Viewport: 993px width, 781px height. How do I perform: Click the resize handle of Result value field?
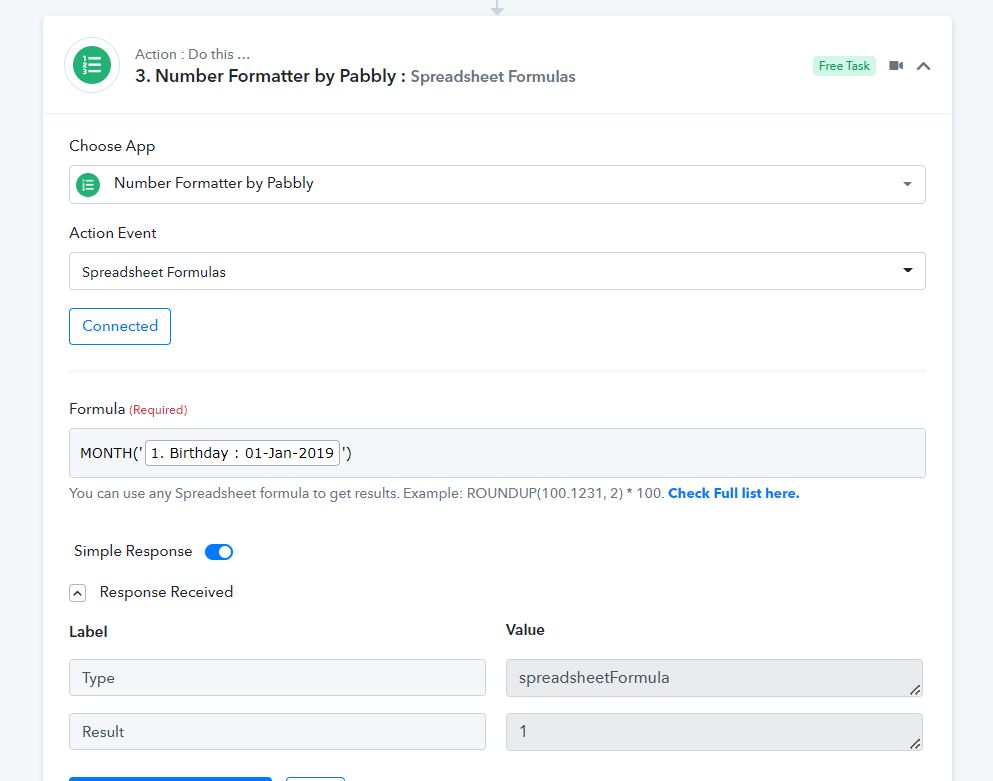point(915,744)
